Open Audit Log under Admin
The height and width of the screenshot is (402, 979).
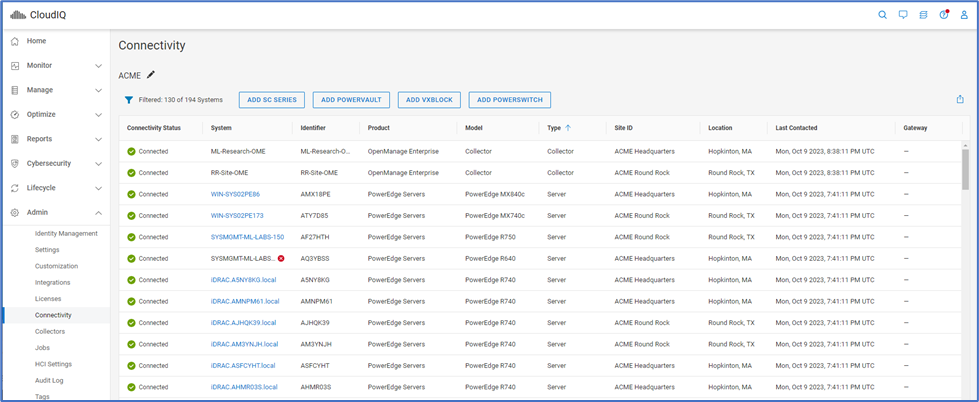(49, 380)
